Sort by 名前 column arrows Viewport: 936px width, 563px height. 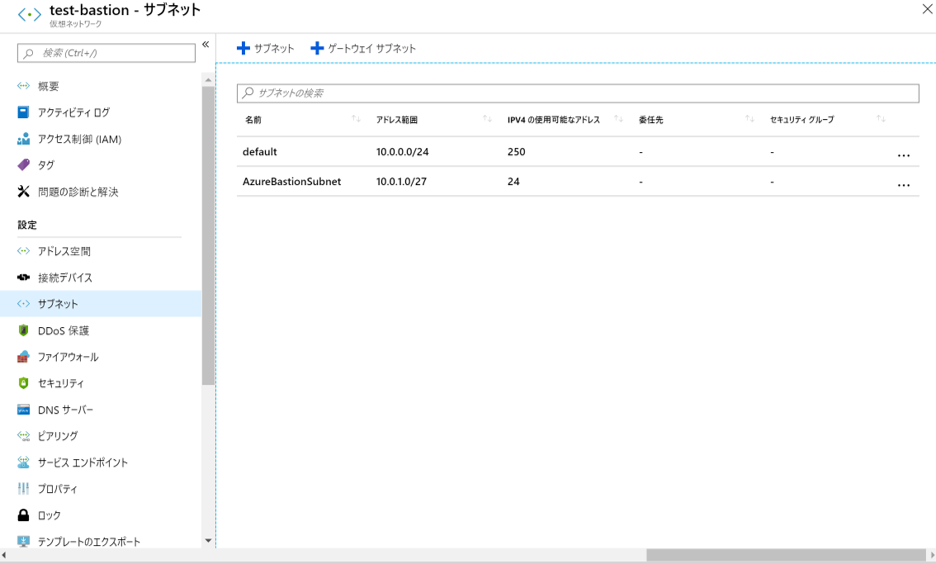pyautogui.click(x=356, y=119)
